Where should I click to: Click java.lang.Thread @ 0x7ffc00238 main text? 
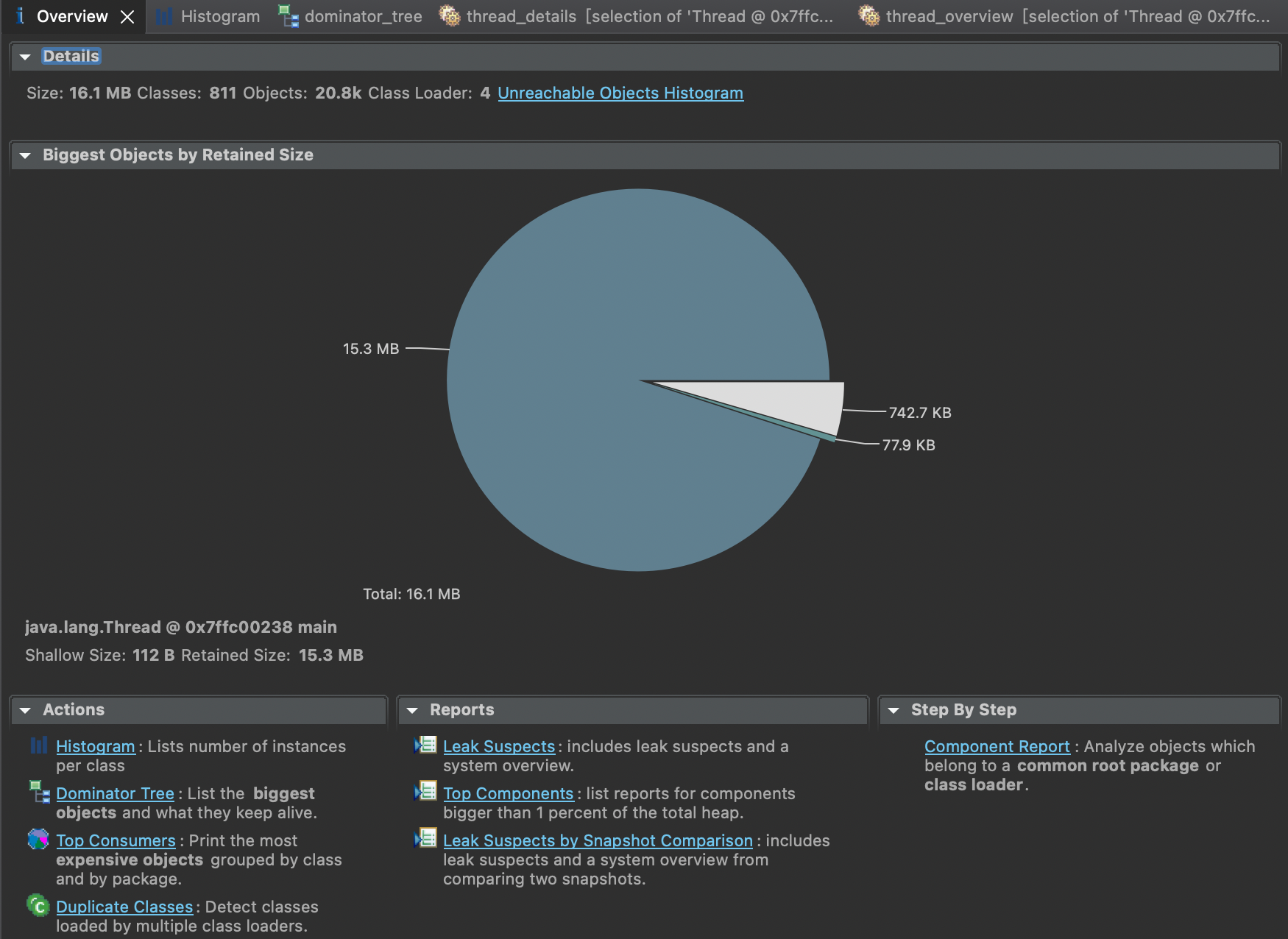[x=181, y=628]
